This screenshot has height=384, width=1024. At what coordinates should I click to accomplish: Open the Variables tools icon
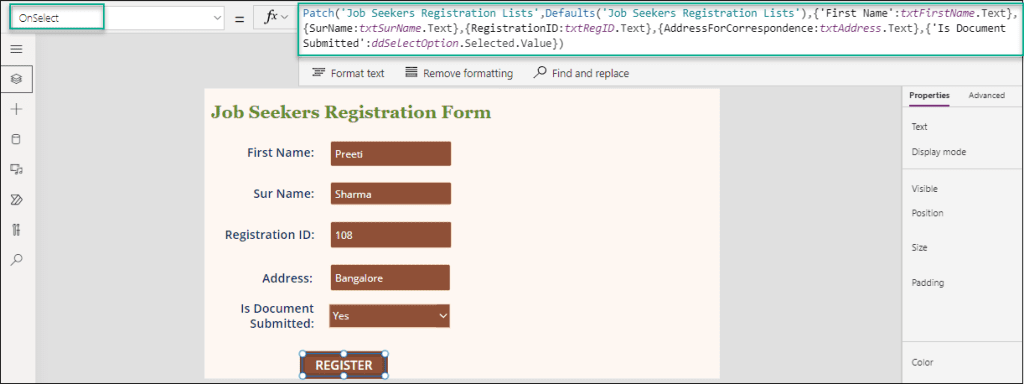[17, 229]
